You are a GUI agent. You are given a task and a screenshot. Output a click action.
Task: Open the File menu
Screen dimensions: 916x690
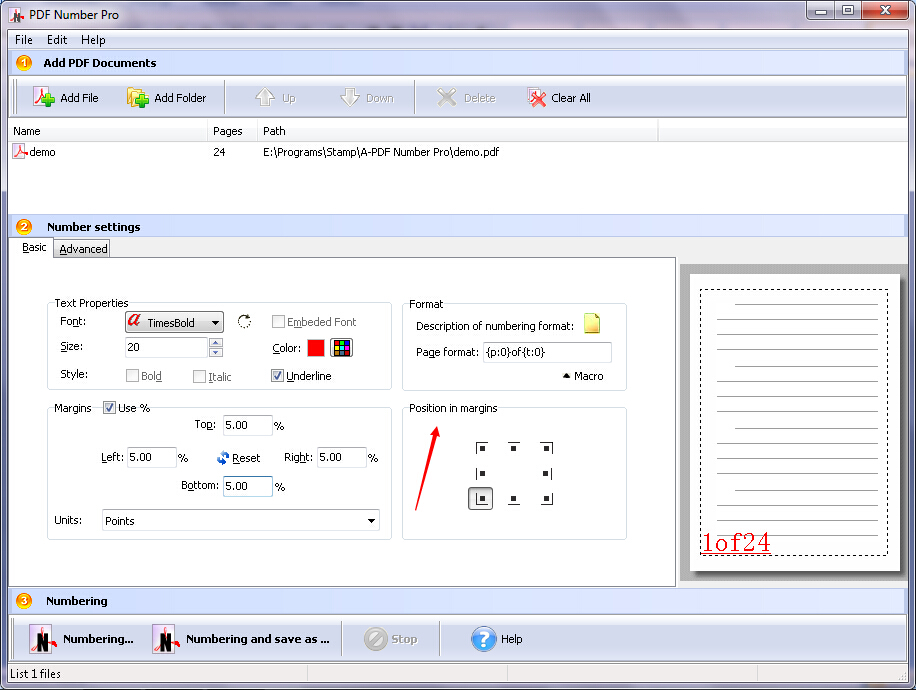(x=23, y=40)
